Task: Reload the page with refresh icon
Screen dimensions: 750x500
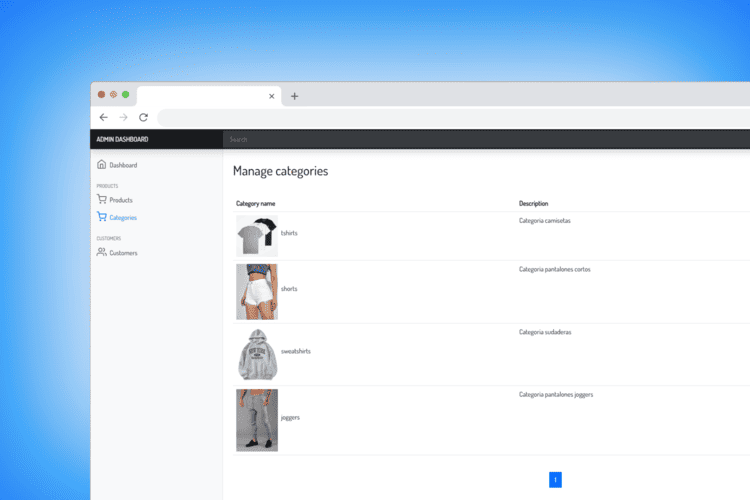Action: point(143,117)
